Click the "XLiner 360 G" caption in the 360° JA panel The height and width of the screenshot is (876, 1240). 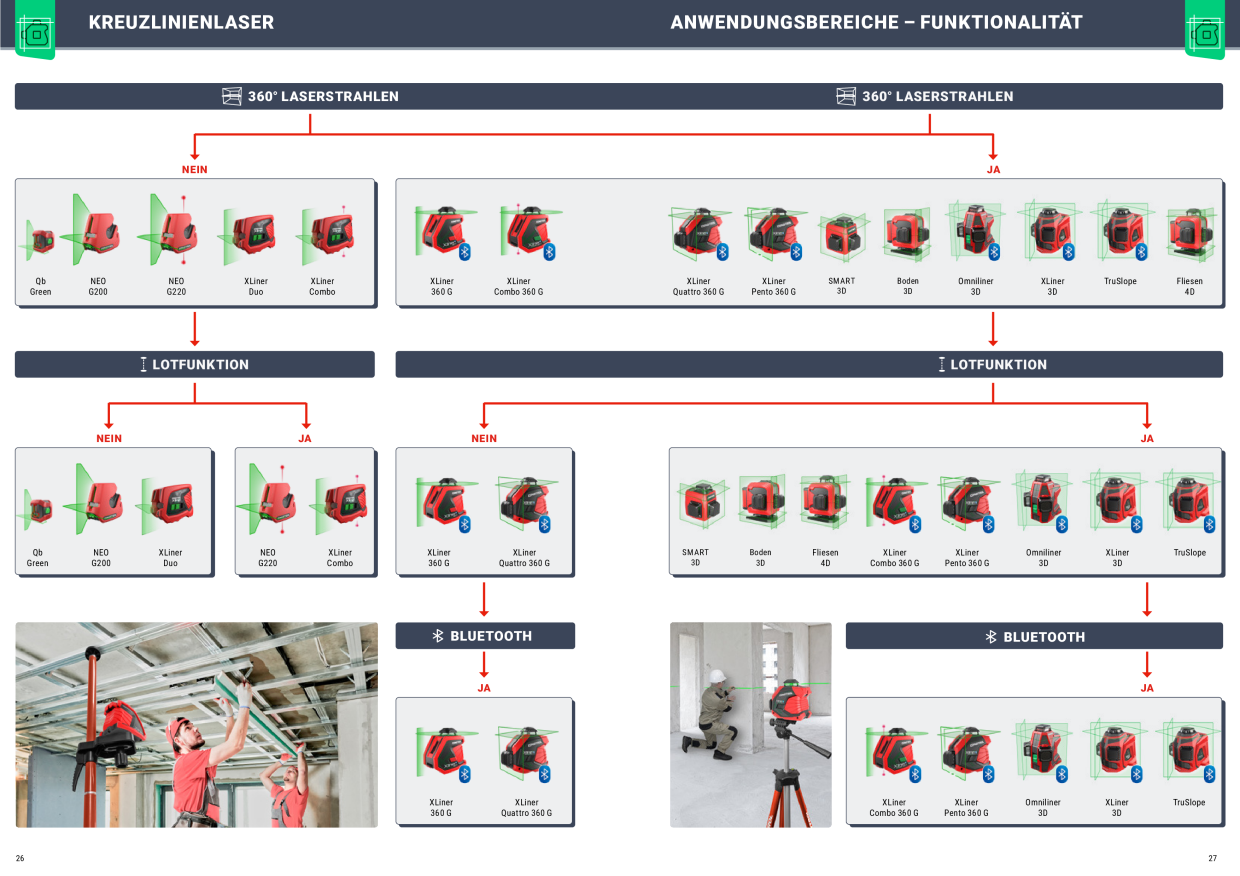click(x=441, y=286)
